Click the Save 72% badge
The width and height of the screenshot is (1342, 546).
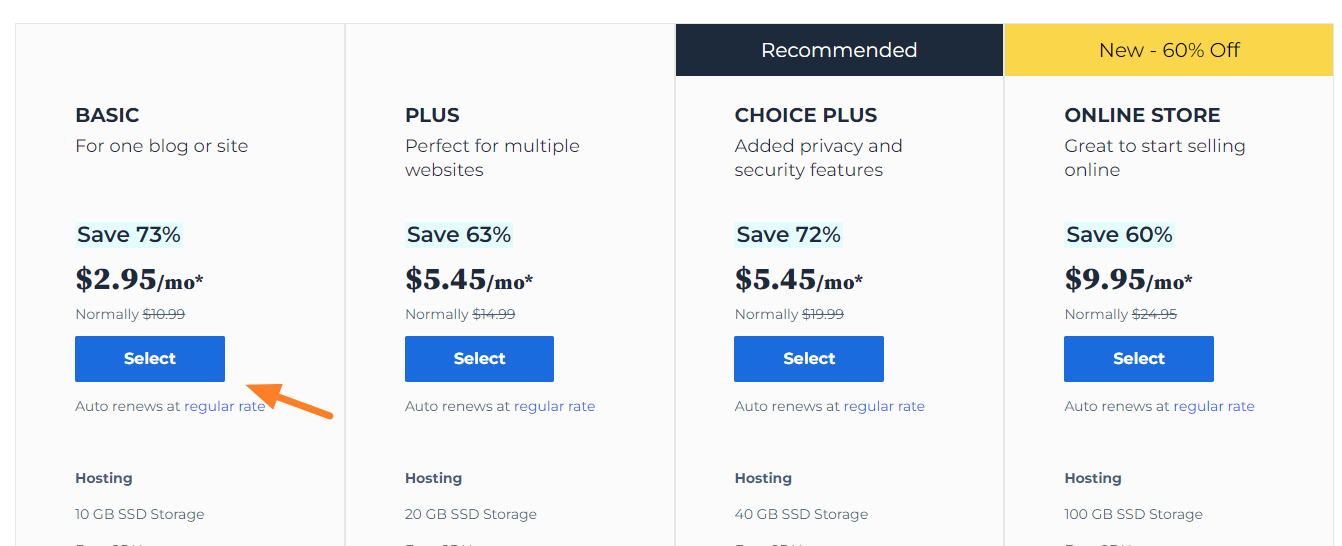[789, 235]
